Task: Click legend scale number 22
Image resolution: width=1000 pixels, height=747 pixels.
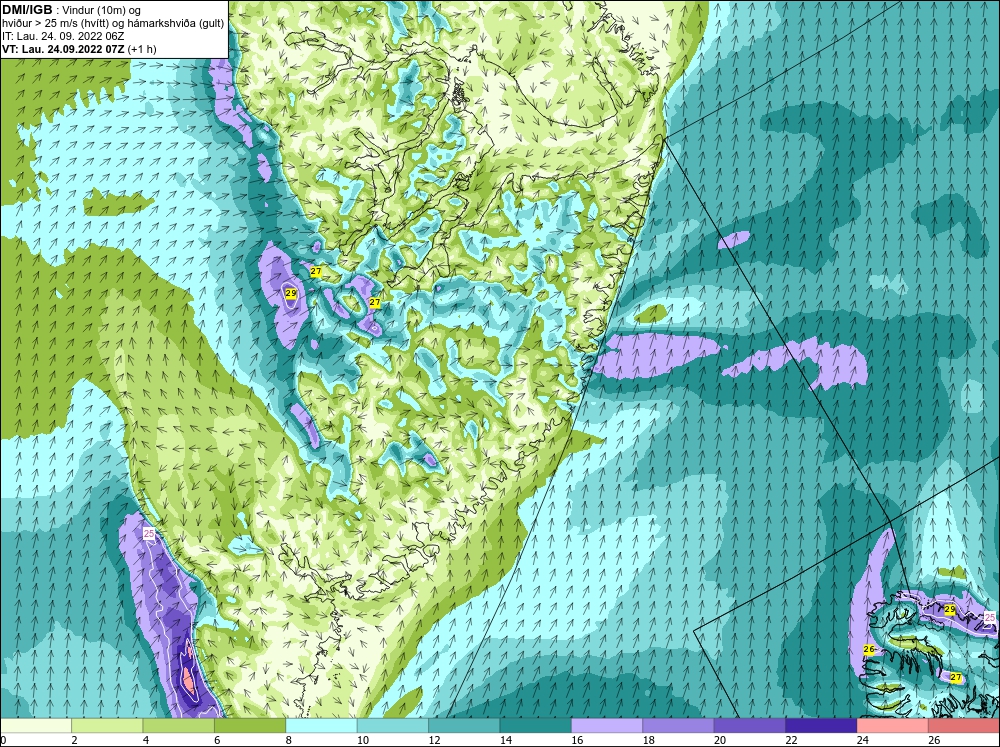Action: coord(791,740)
